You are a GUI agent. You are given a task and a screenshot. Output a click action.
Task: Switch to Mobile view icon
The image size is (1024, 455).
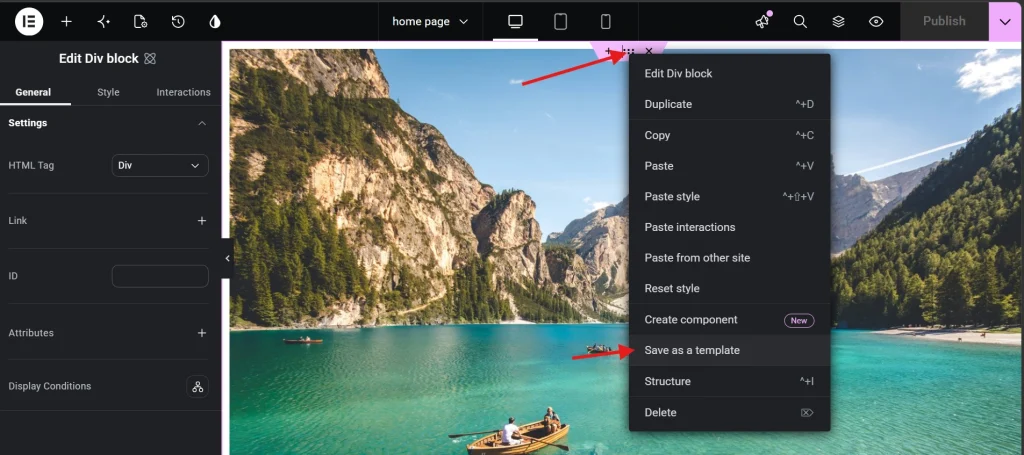[605, 22]
